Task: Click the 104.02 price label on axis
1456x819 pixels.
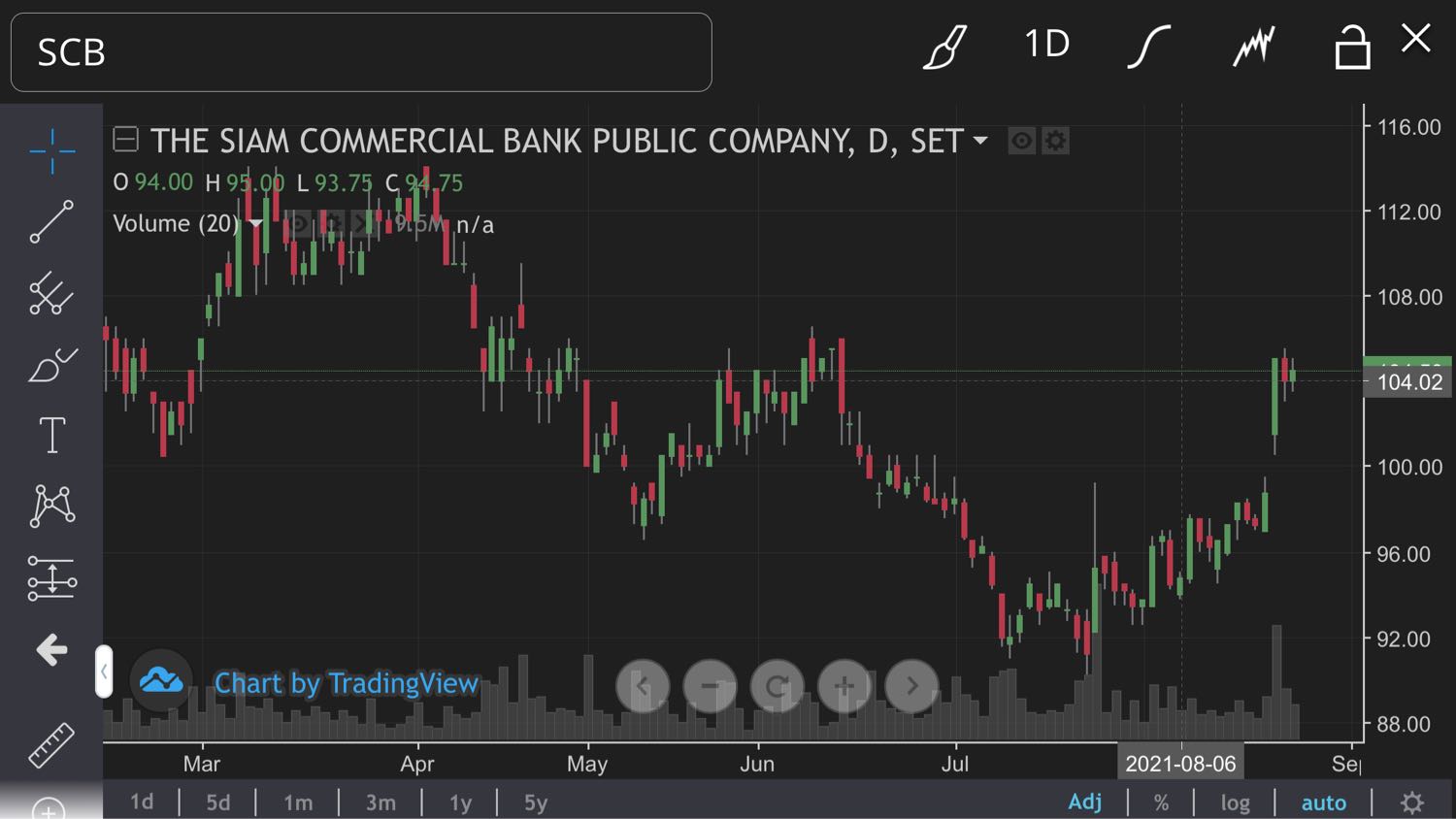Action: (x=1409, y=382)
